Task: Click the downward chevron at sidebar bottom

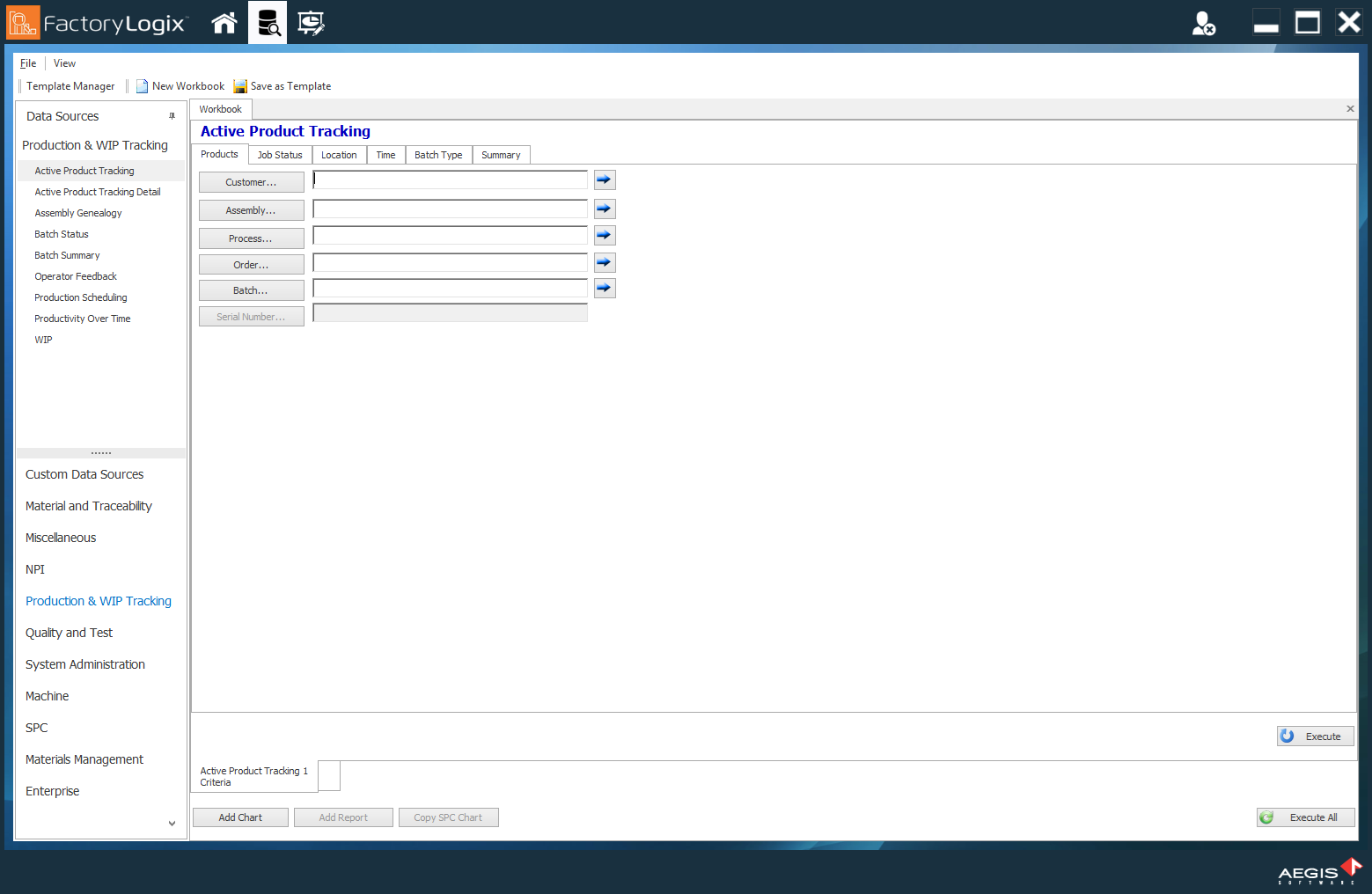Action: coord(172,824)
